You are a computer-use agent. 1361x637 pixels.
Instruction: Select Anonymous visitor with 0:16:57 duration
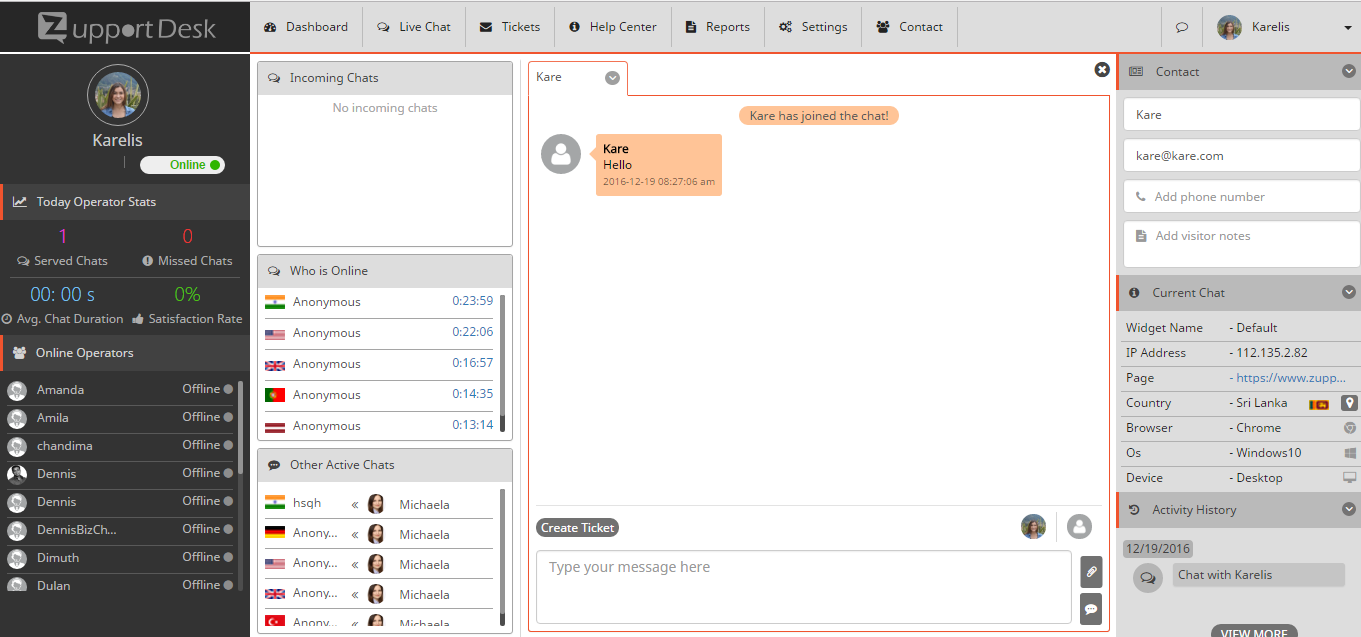coord(379,364)
